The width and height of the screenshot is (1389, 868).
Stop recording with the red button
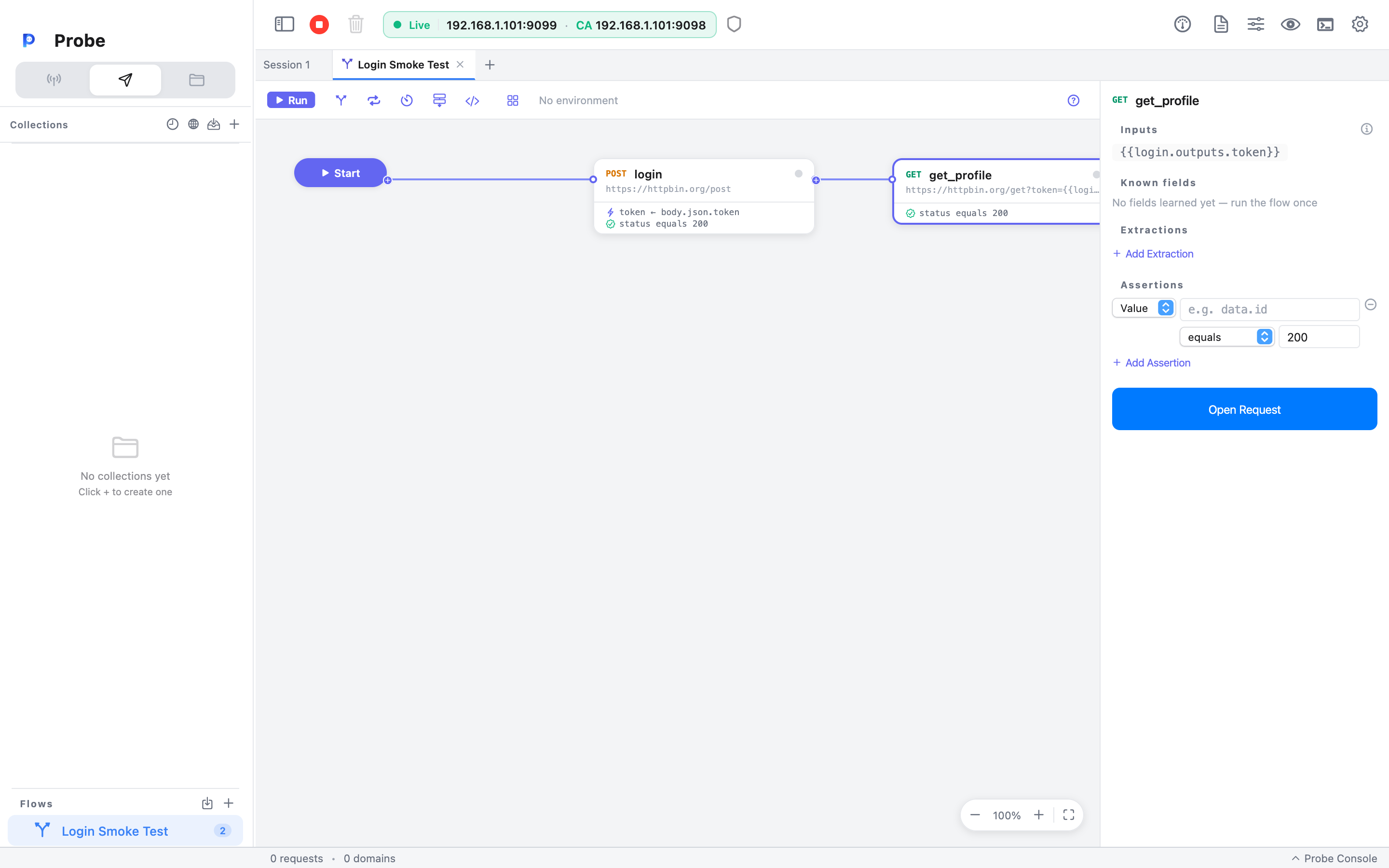click(x=319, y=24)
